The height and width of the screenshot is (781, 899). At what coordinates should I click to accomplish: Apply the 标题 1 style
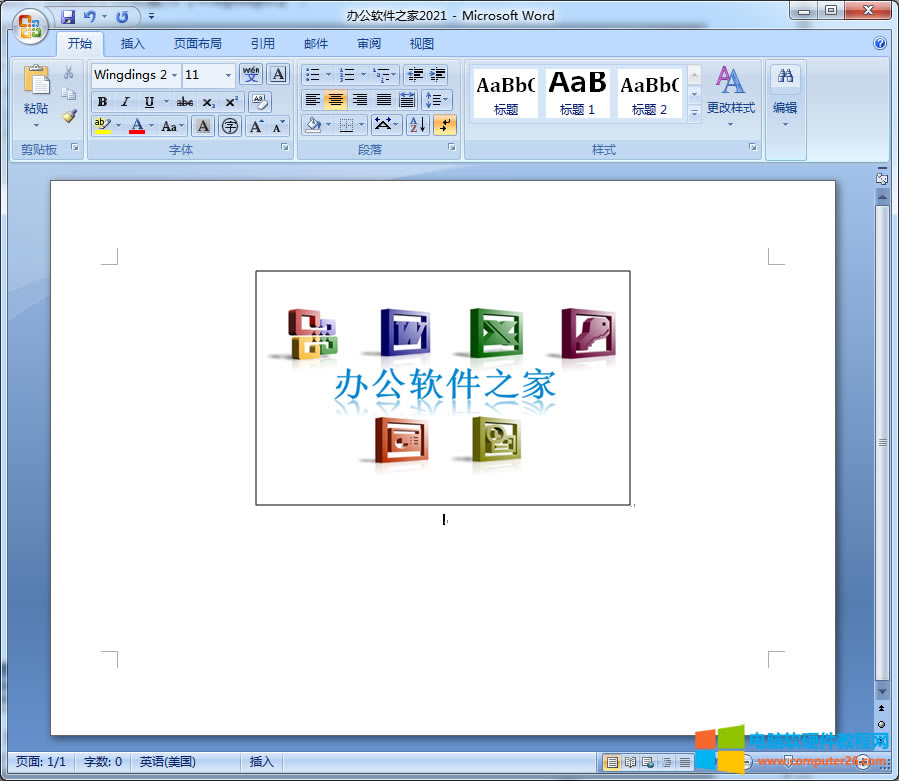click(577, 92)
